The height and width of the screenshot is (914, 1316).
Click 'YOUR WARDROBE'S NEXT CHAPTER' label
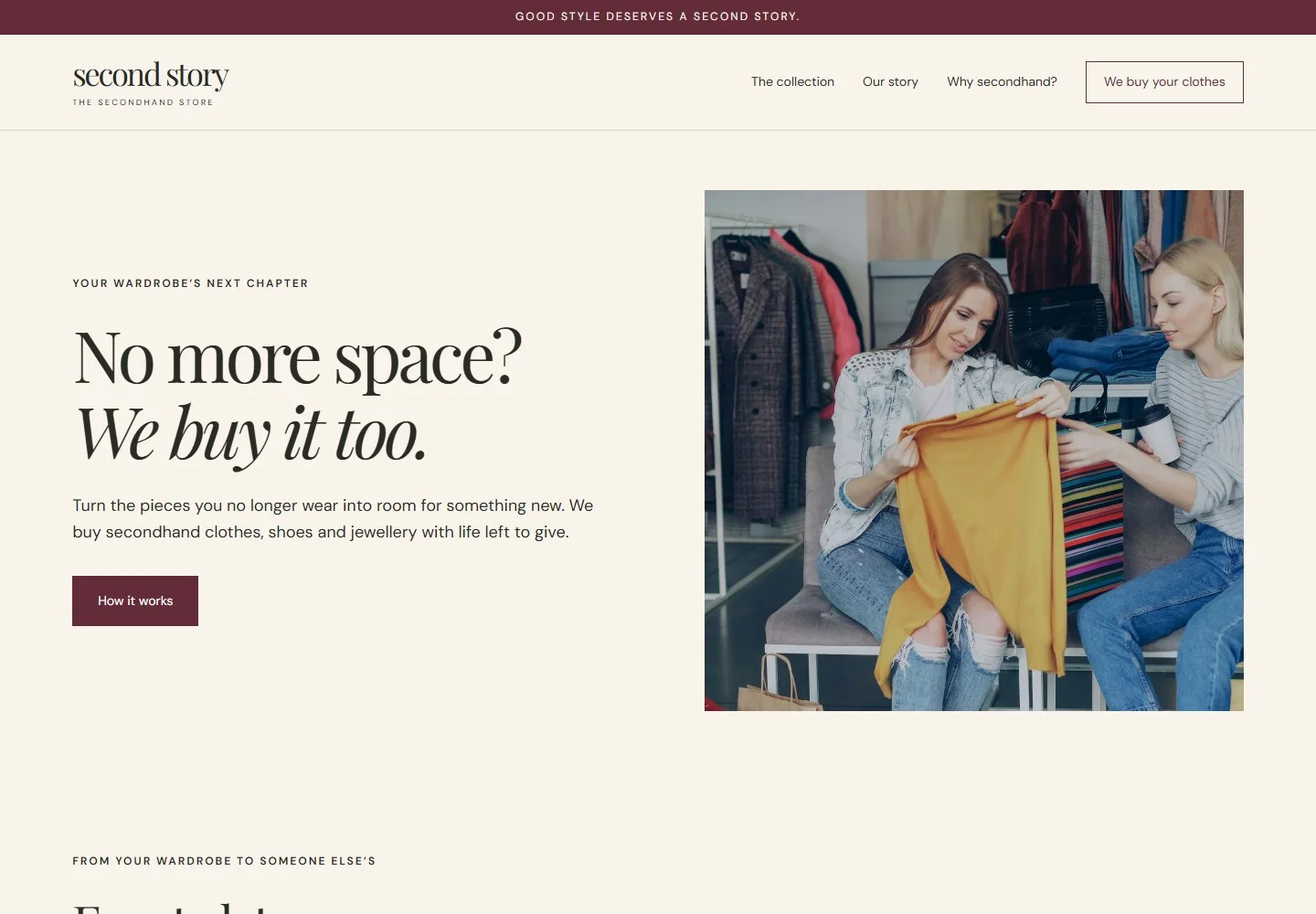(x=190, y=283)
